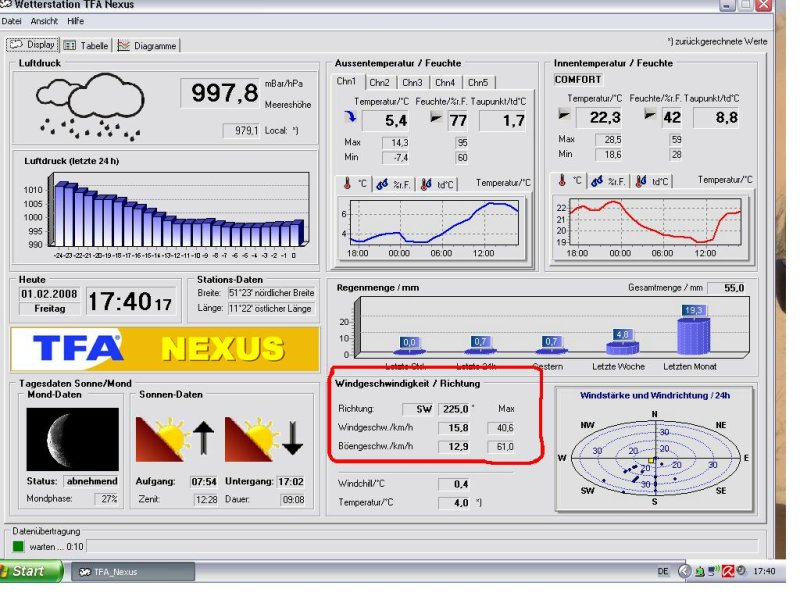Click wind speed value 15,8

coord(454,428)
